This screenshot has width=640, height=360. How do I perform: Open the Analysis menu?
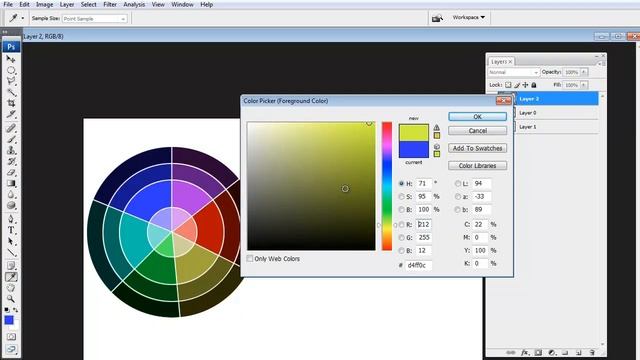[x=134, y=4]
